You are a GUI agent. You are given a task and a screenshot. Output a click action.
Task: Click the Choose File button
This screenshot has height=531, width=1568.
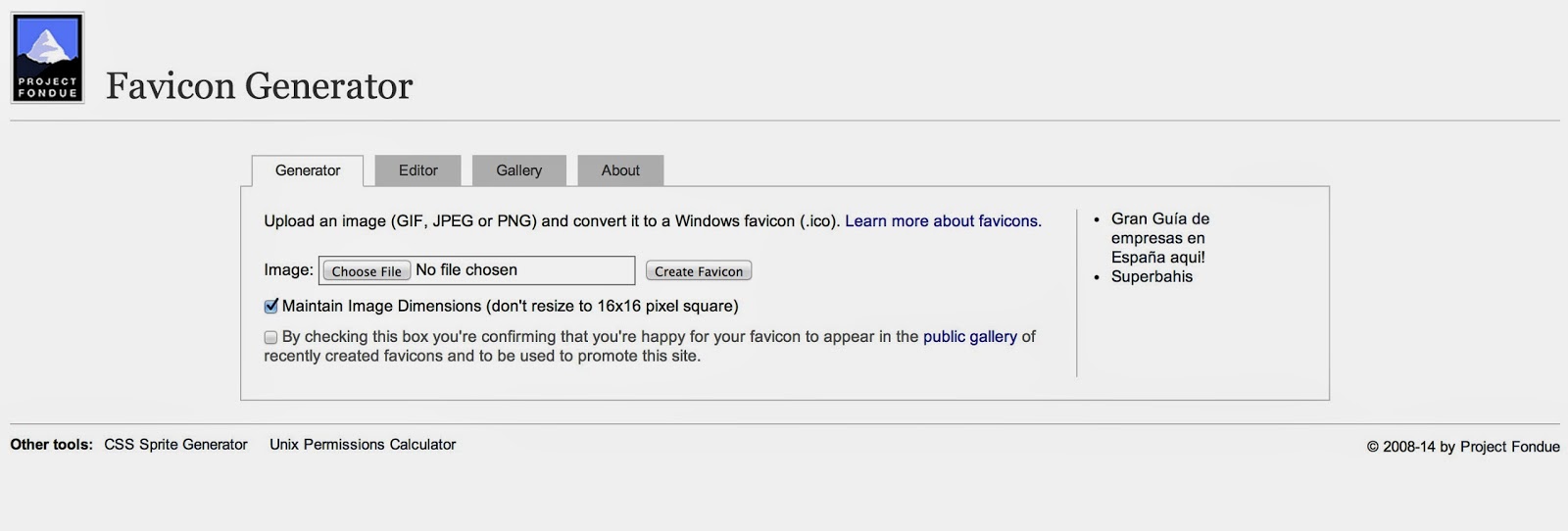tap(367, 271)
